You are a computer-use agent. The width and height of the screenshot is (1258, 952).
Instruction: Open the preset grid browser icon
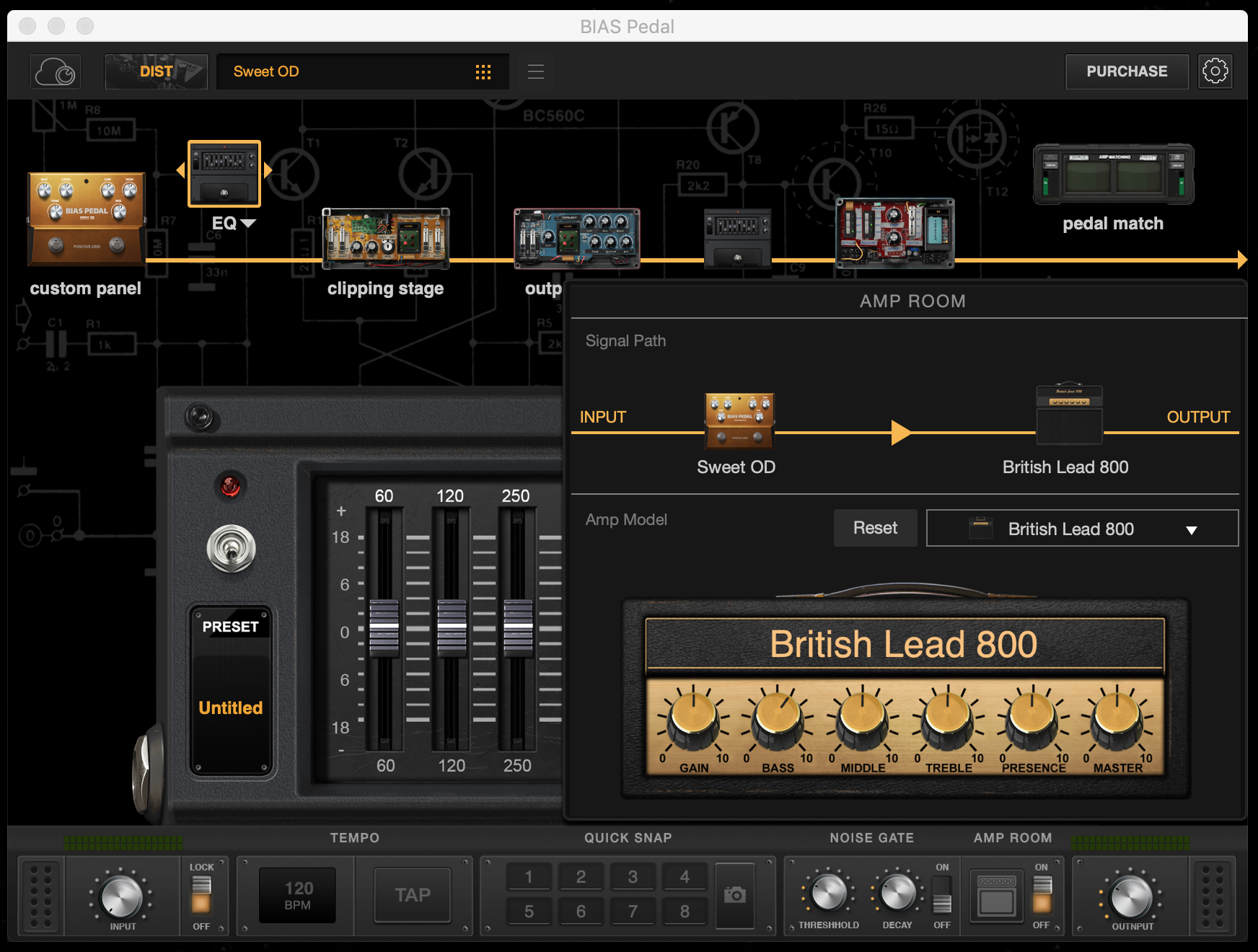[x=483, y=71]
